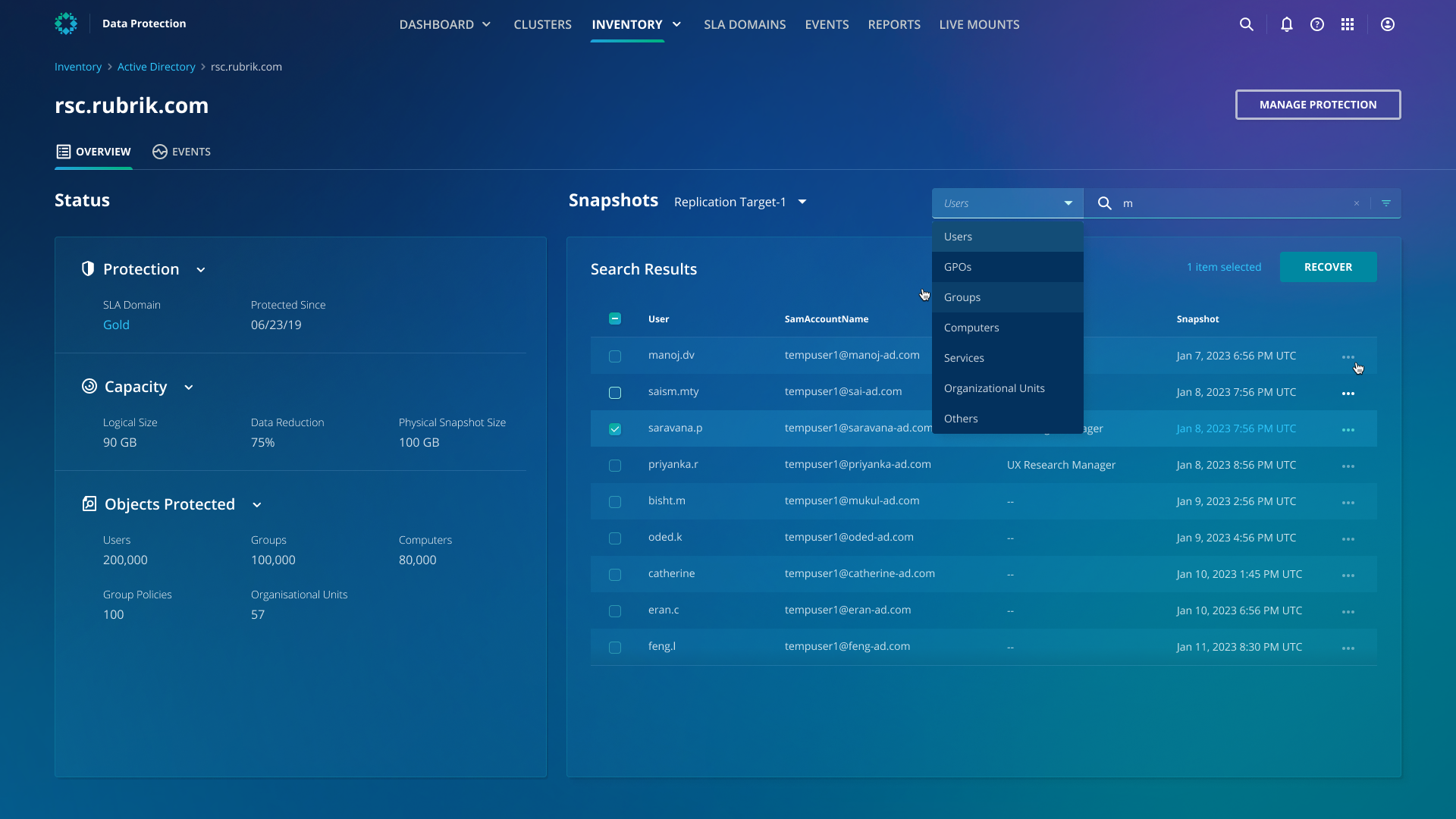This screenshot has height=819, width=1456.
Task: Open row actions menu for manoj.dv
Action: tap(1348, 356)
